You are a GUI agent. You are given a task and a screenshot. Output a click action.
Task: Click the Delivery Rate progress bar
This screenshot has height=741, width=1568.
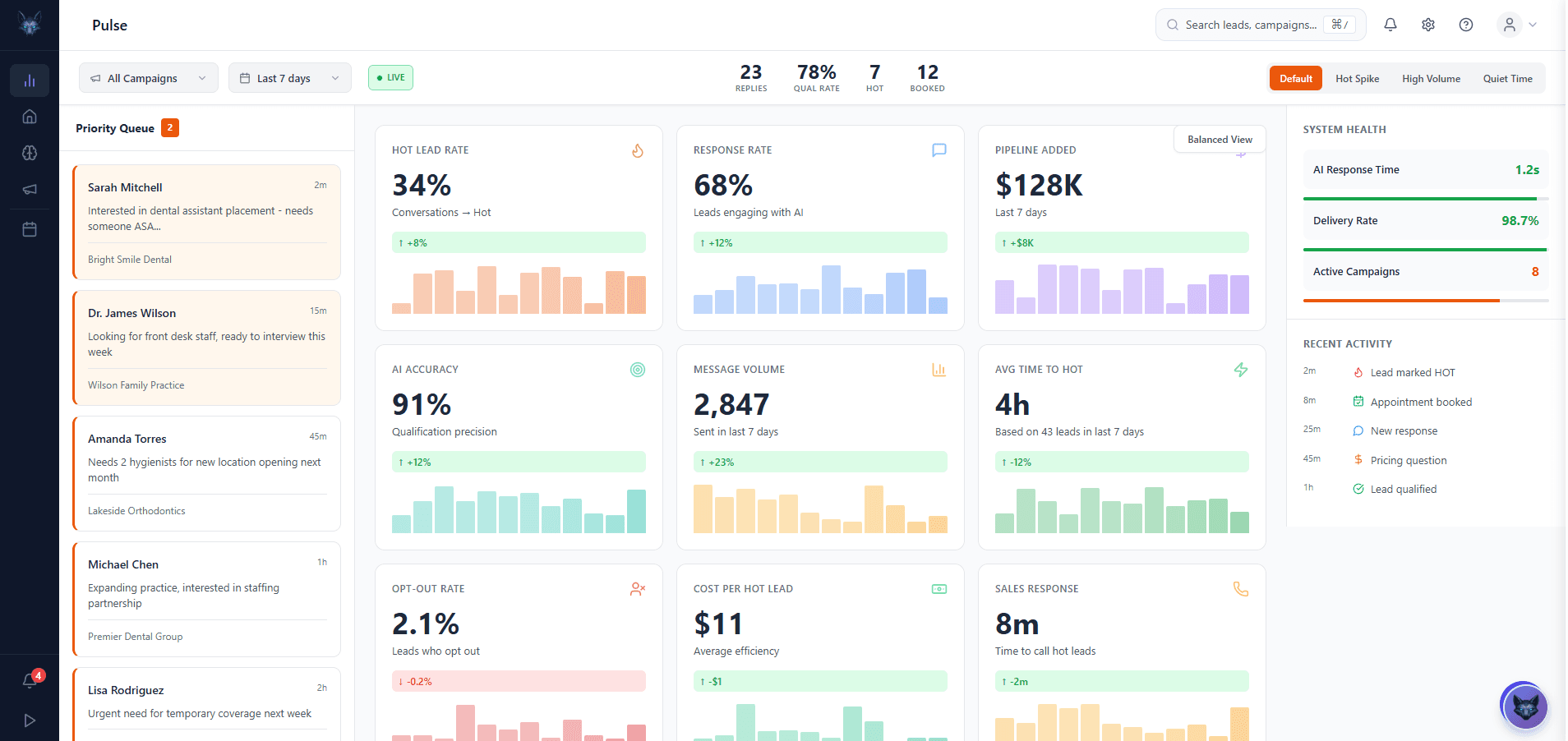(x=1425, y=249)
